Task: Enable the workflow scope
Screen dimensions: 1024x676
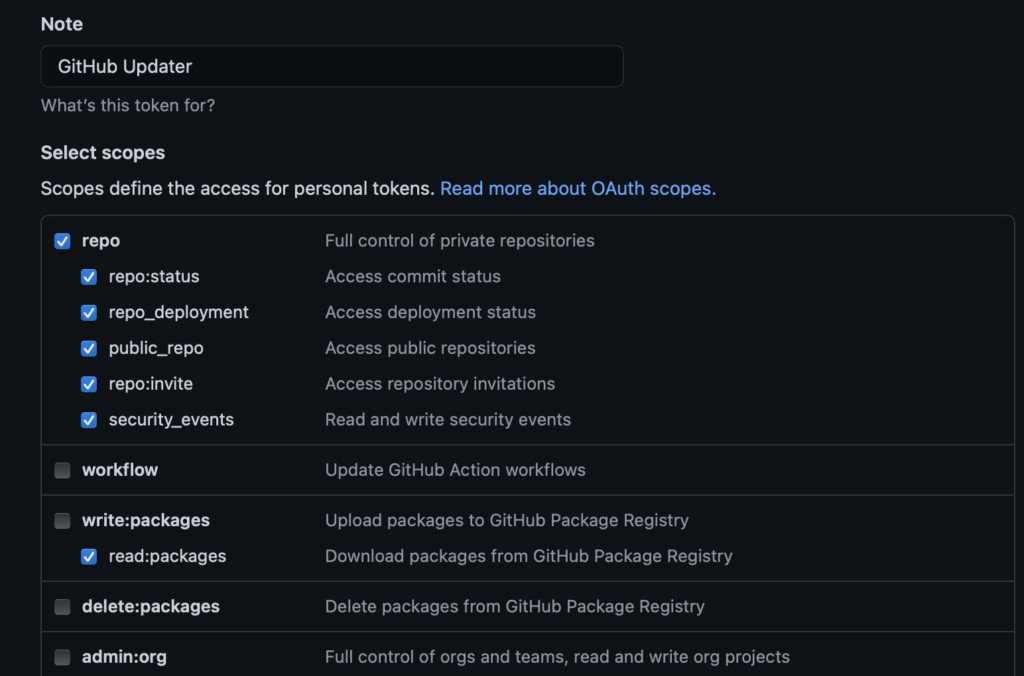Action: [x=62, y=469]
